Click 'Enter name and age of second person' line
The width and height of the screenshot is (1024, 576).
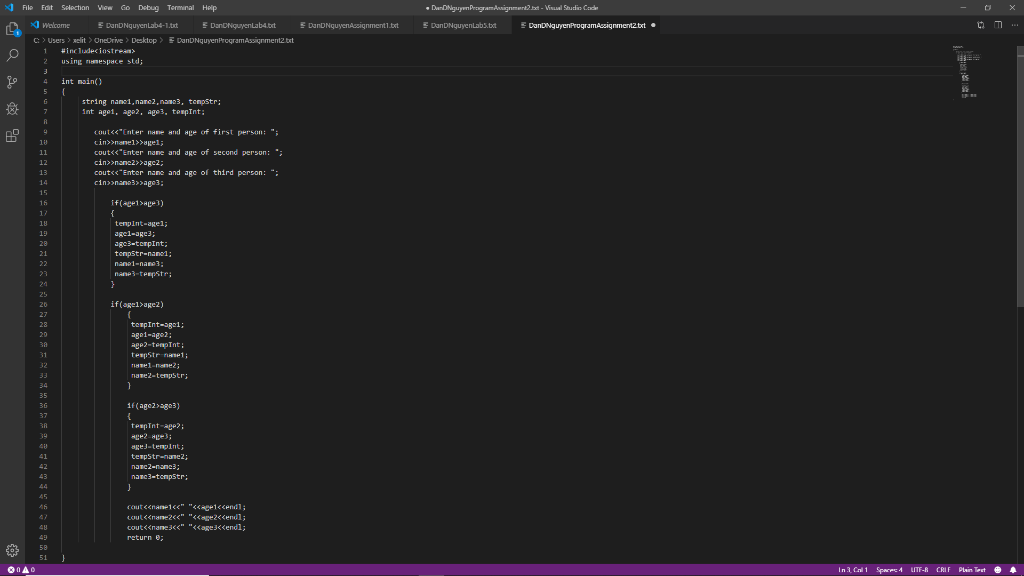[188, 152]
